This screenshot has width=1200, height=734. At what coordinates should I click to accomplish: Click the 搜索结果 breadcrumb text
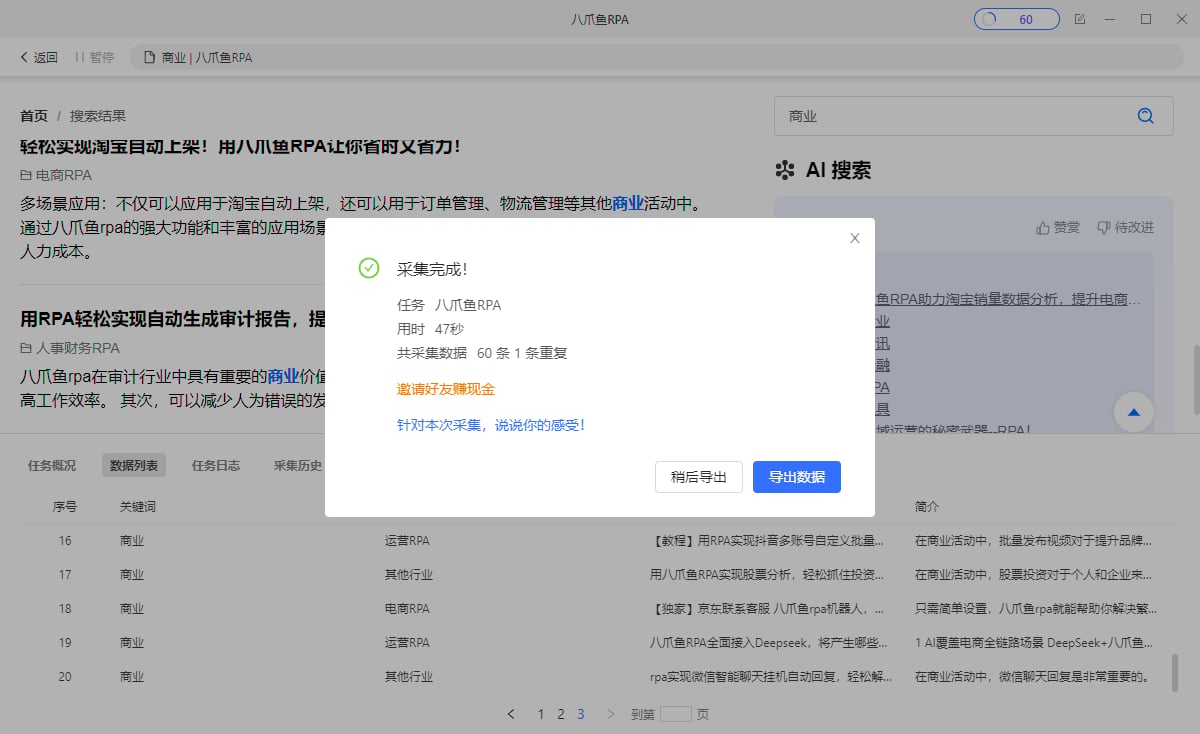(98, 116)
